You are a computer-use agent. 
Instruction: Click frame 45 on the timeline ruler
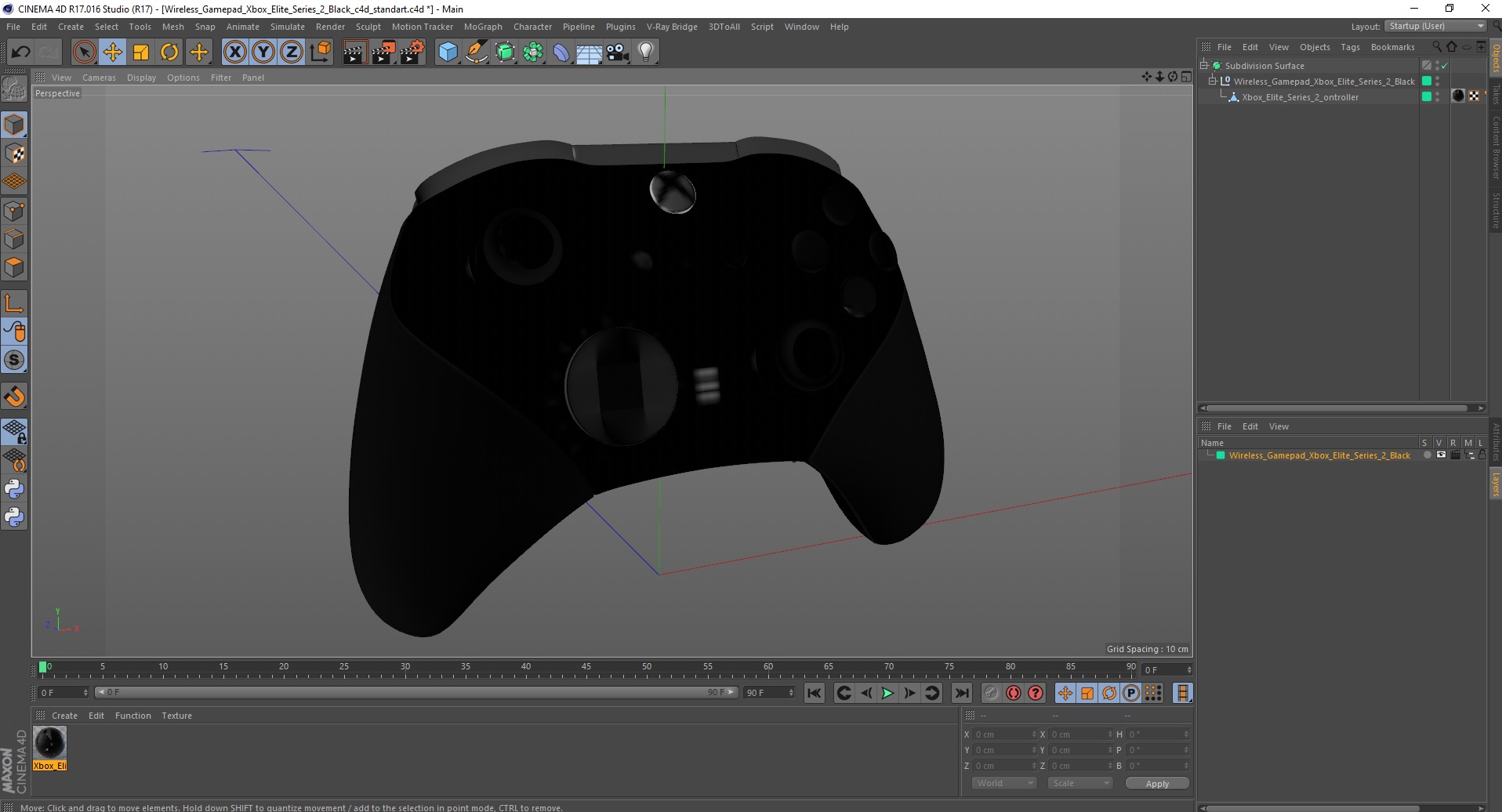click(586, 669)
